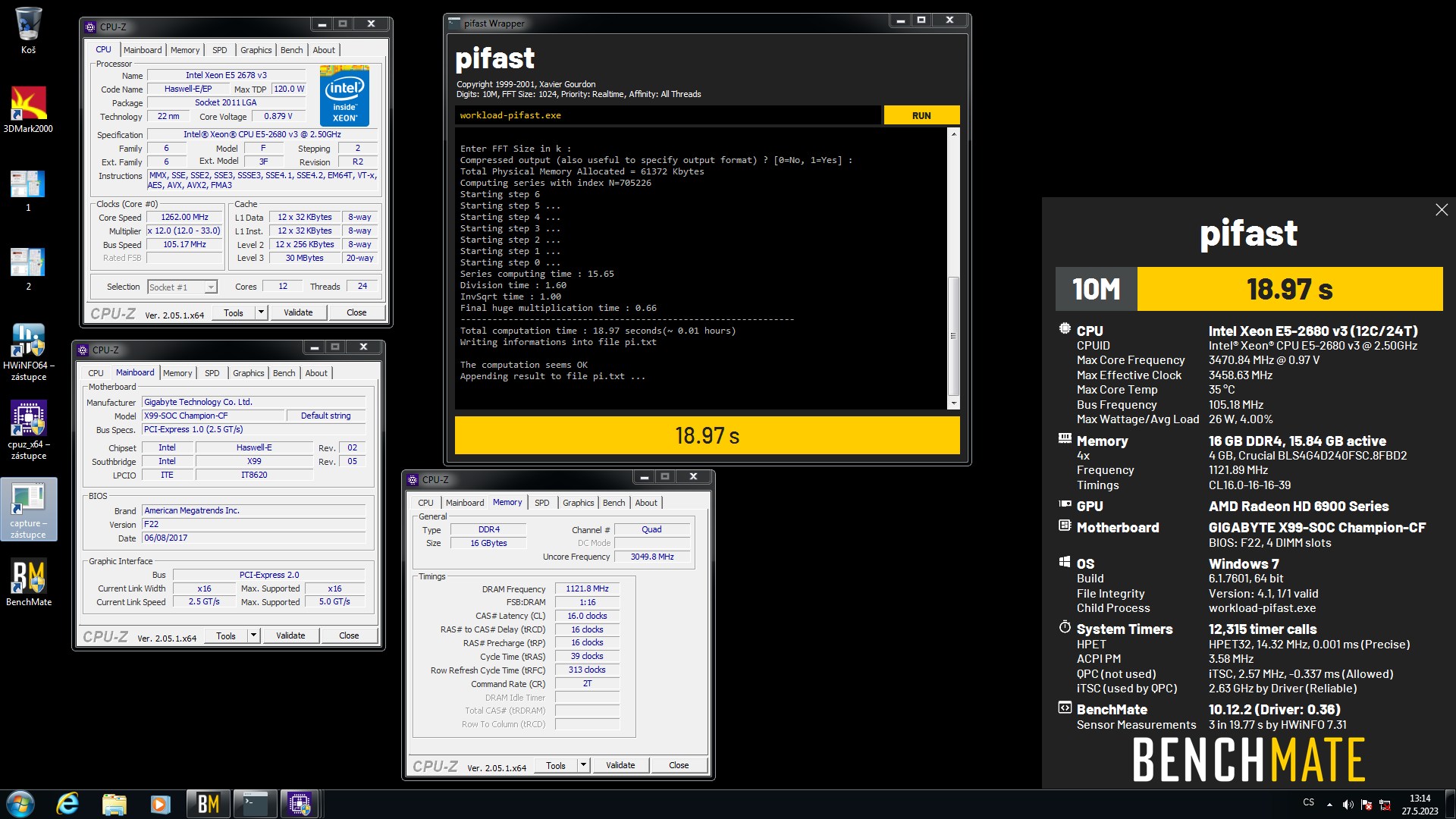Switch to the BenchMate taskbar button
The height and width of the screenshot is (819, 1456).
click(208, 804)
